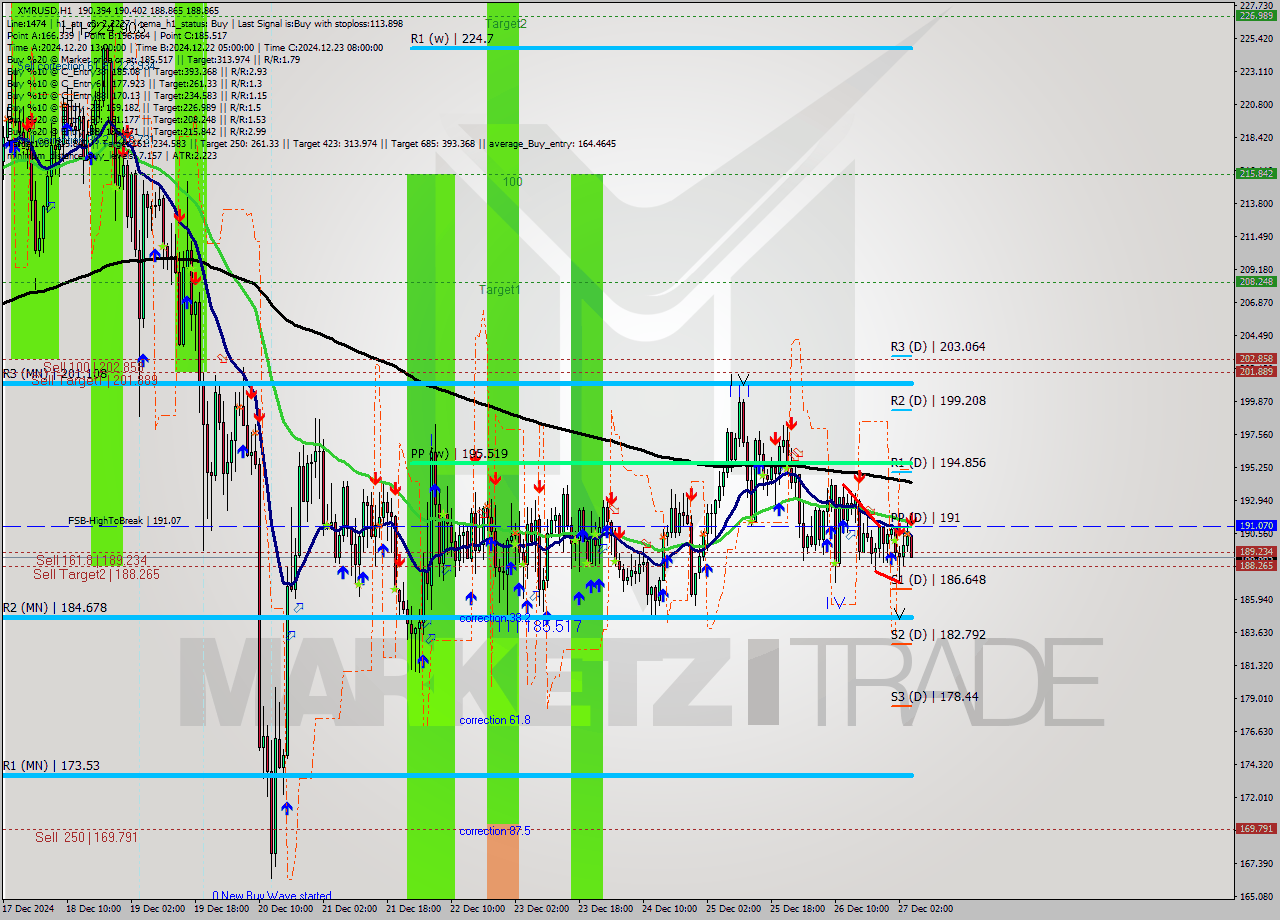This screenshot has width=1280, height=920.
Task: Click the 199.870 price scale value
Action: pyautogui.click(x=1255, y=401)
